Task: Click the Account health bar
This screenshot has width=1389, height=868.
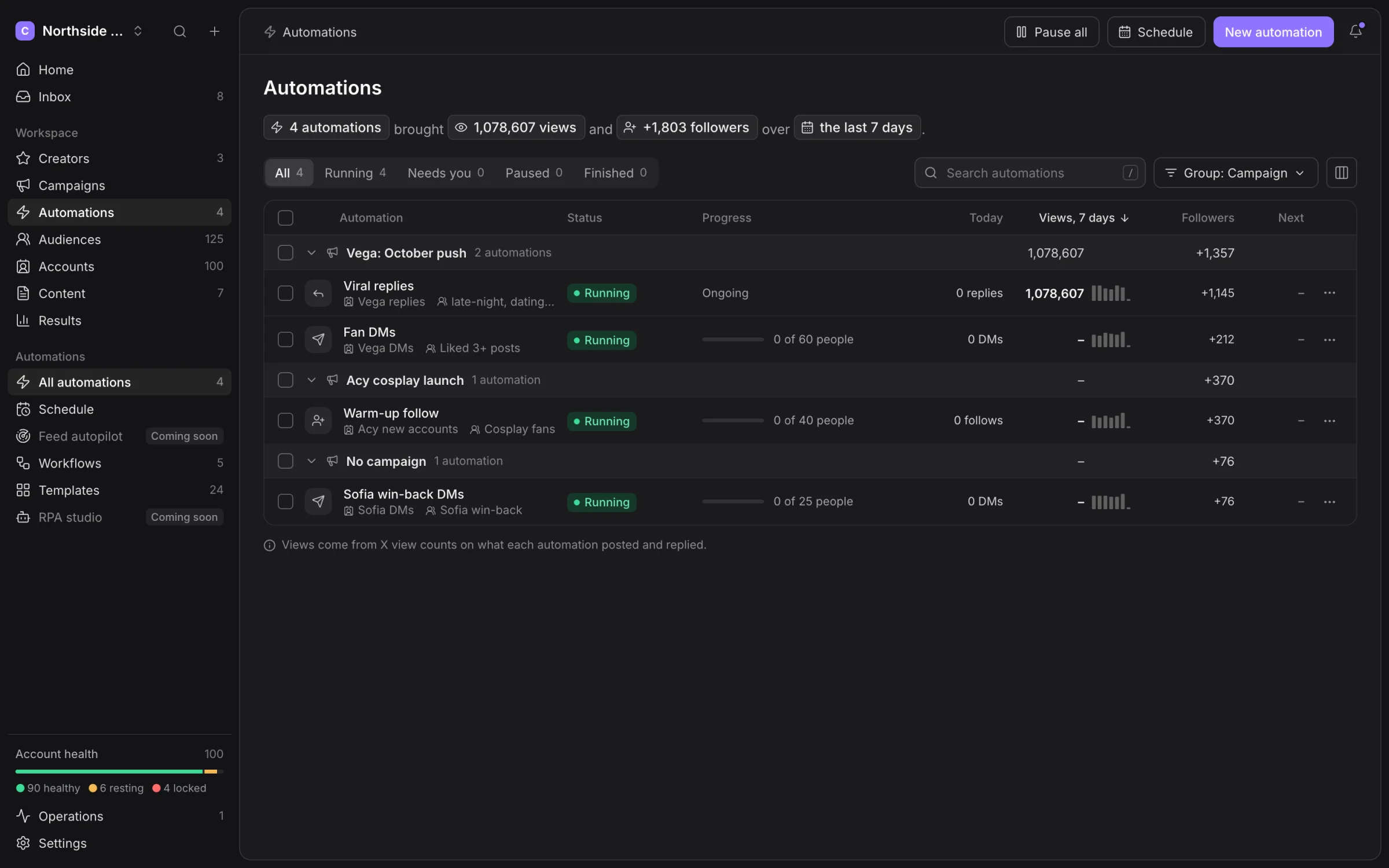Action: [119, 771]
